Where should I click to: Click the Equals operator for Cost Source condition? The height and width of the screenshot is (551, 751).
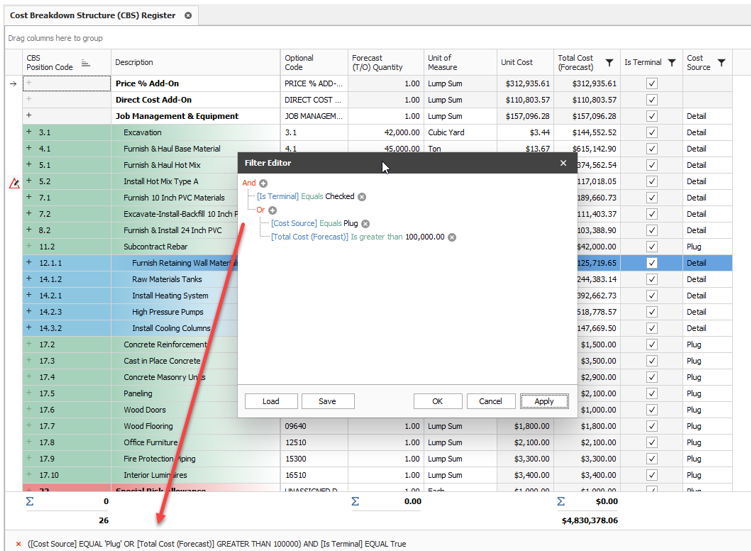pyautogui.click(x=331, y=224)
